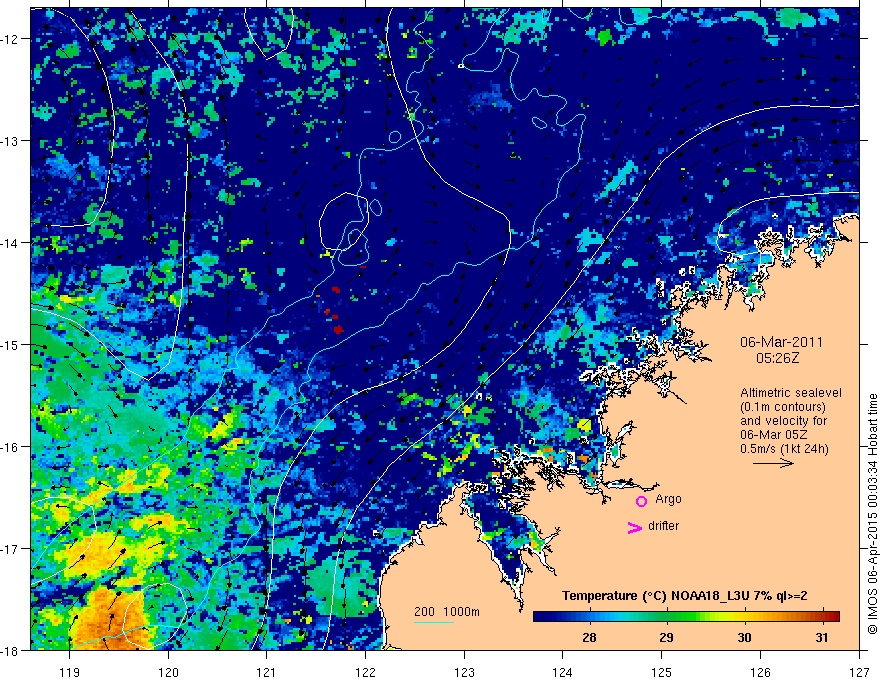Click the text '06-Mar 05Z'

tap(773, 435)
